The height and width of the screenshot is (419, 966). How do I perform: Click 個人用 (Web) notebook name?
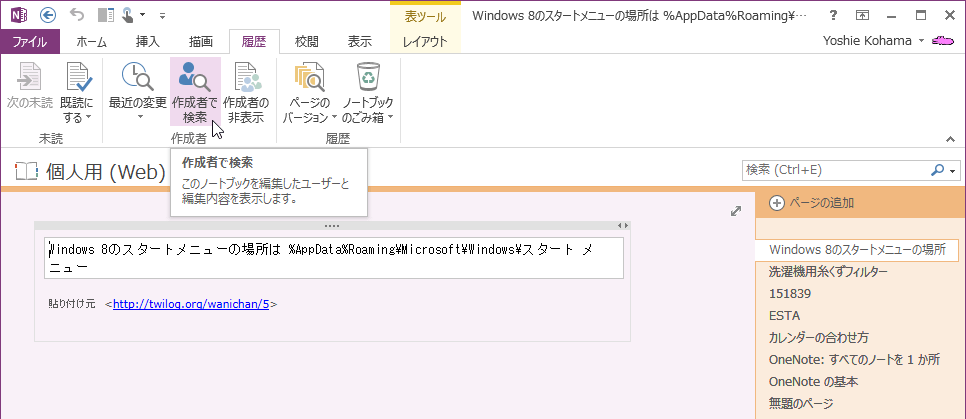[106, 173]
